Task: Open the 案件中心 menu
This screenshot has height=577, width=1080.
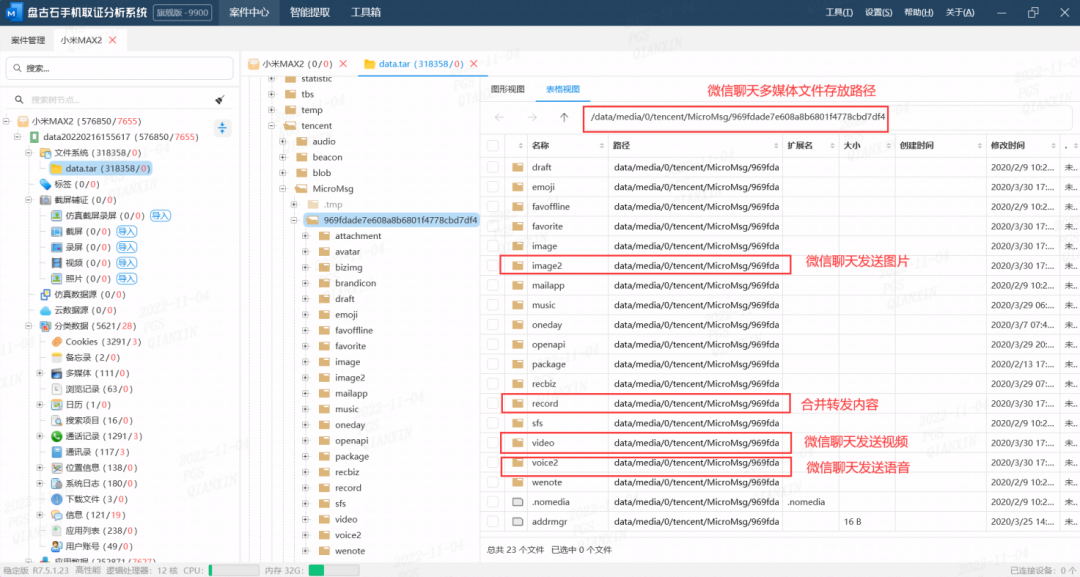Action: [x=249, y=12]
